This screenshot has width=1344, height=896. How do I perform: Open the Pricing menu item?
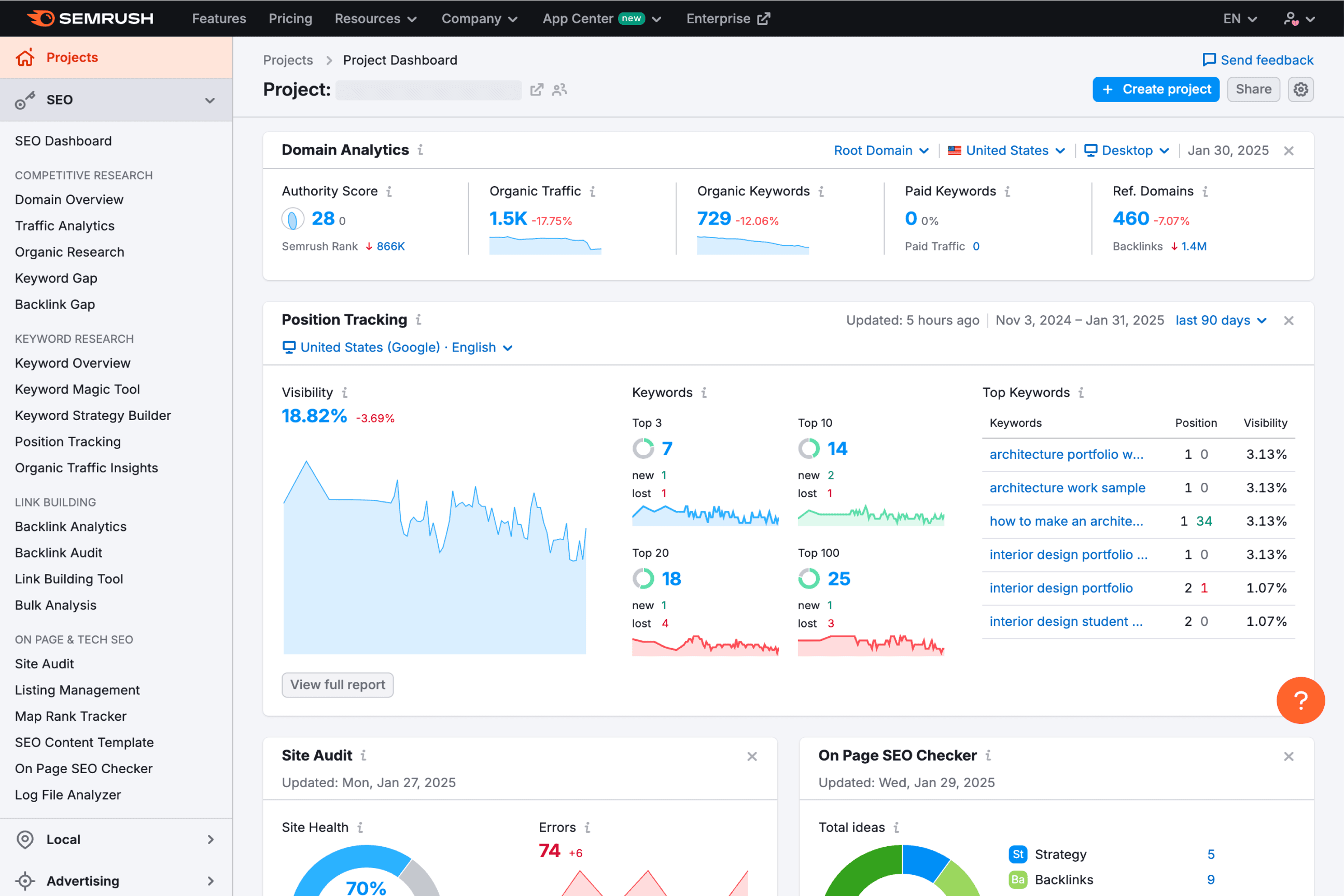pyautogui.click(x=290, y=18)
